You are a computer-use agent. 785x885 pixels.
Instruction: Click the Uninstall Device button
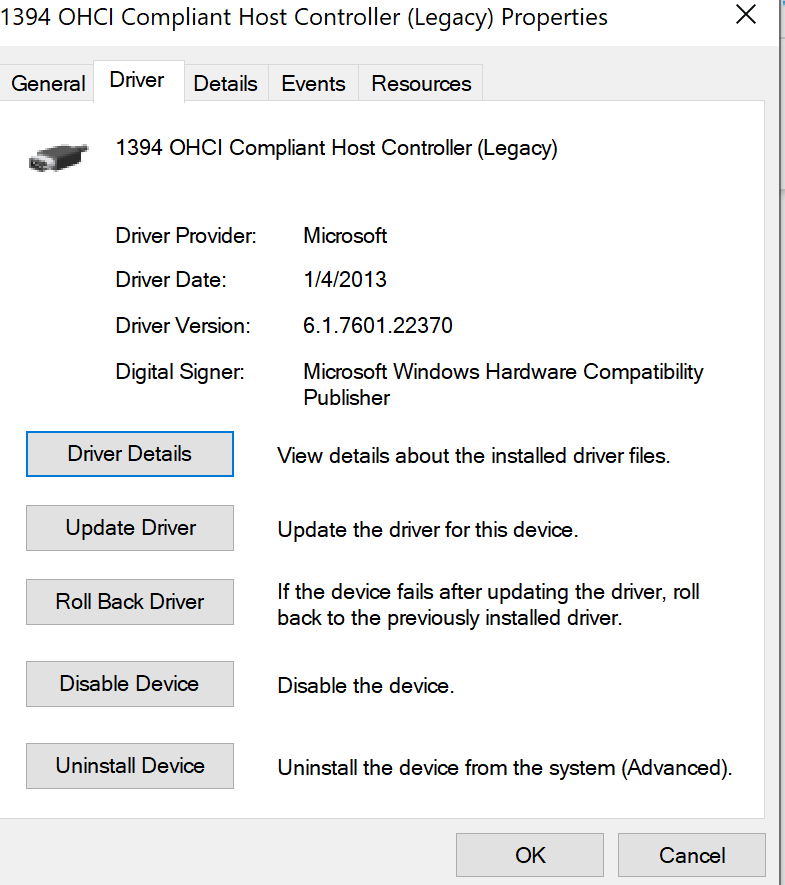130,766
